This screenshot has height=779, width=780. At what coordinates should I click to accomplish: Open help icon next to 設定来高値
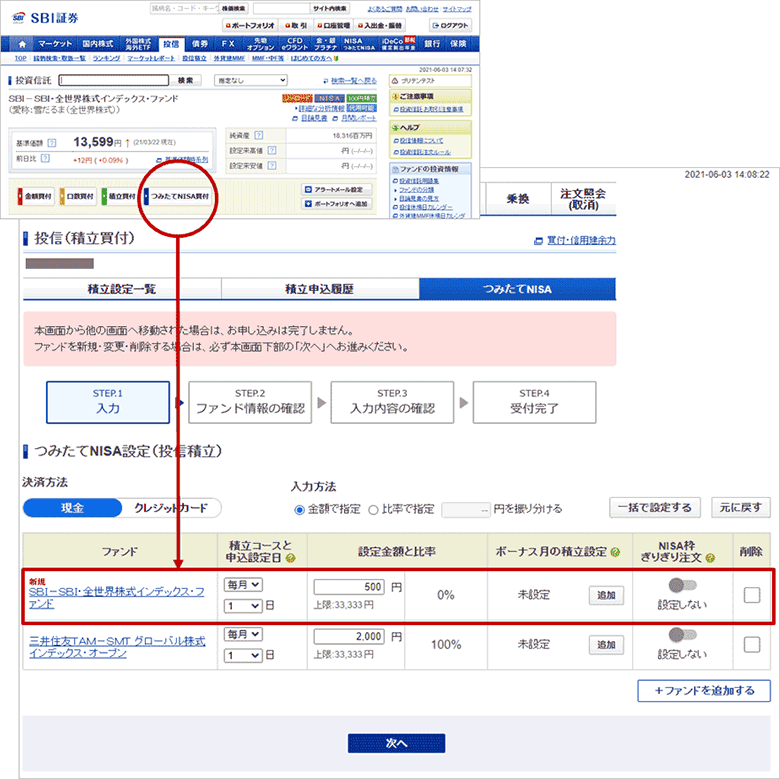[x=272, y=150]
